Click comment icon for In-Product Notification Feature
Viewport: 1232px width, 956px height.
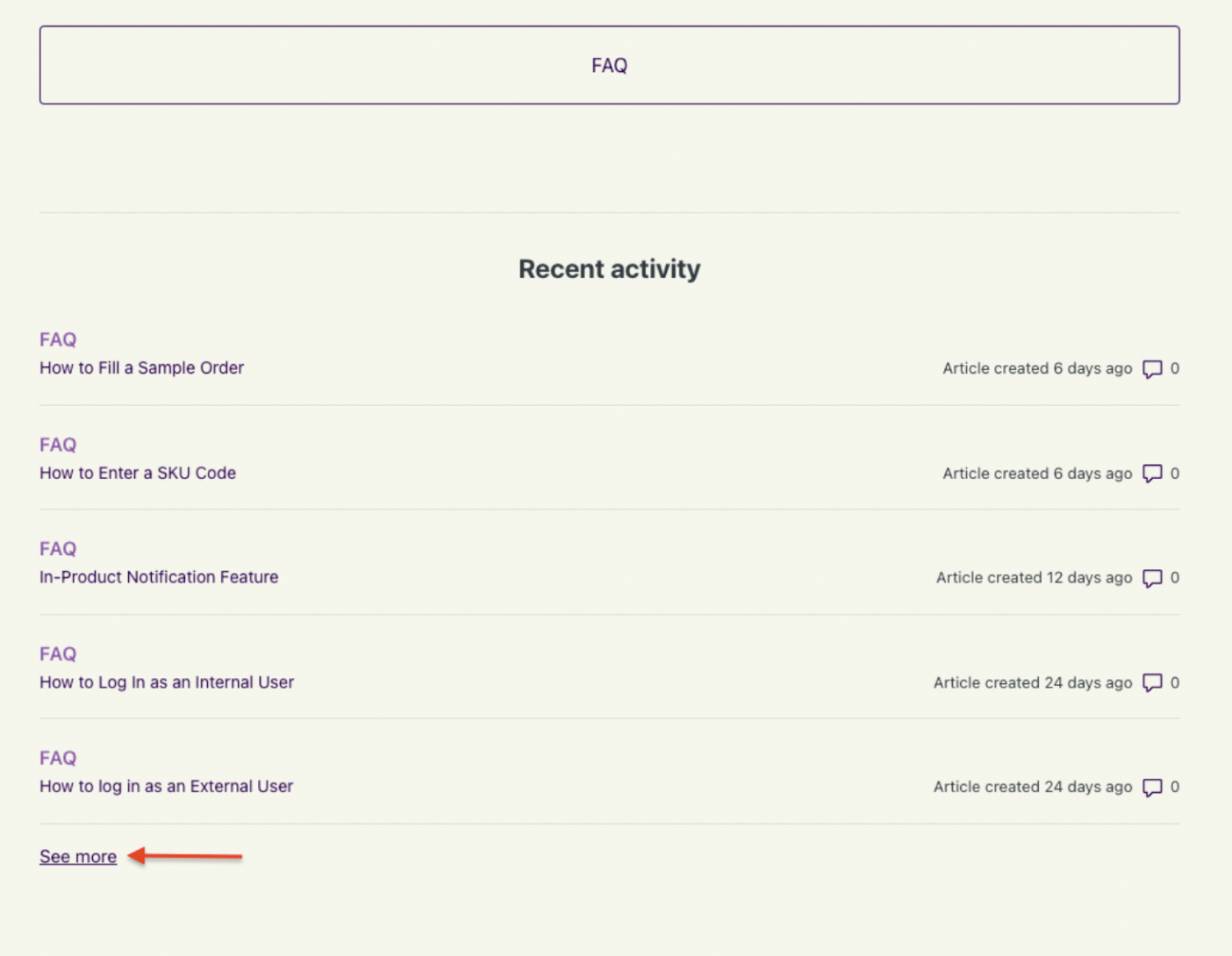1152,578
